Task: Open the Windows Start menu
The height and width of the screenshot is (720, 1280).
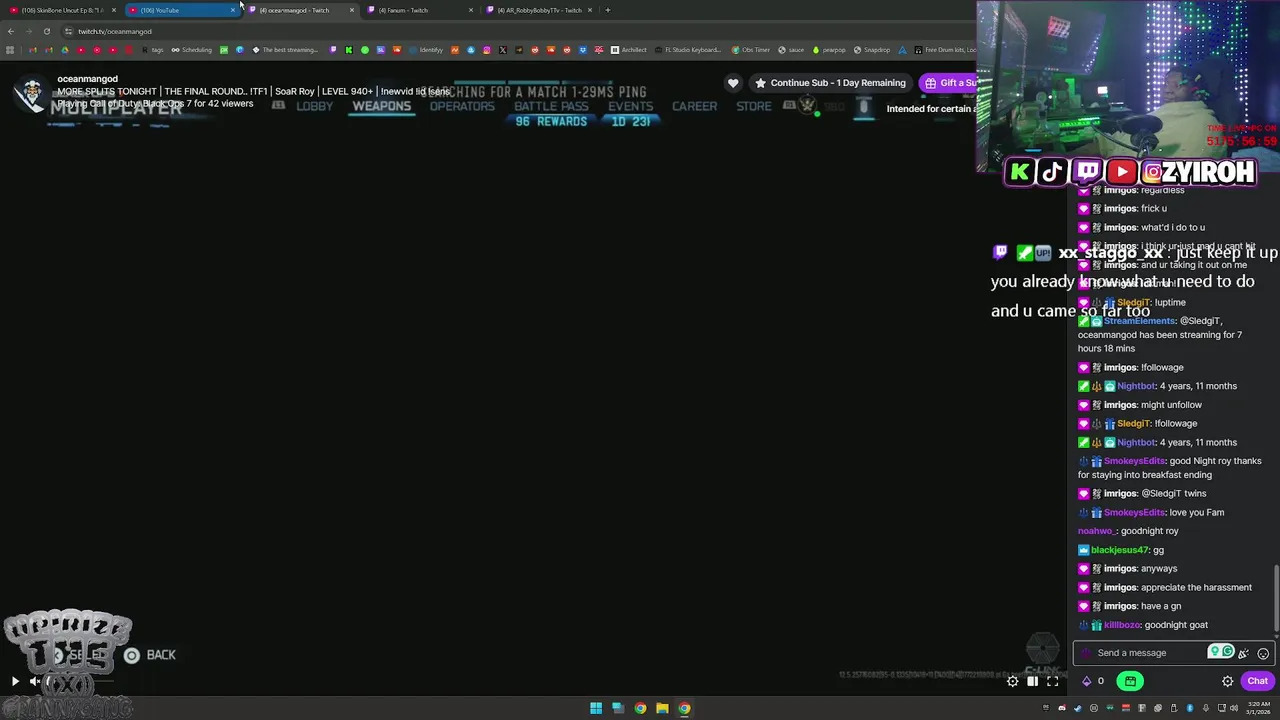Action: (596, 708)
